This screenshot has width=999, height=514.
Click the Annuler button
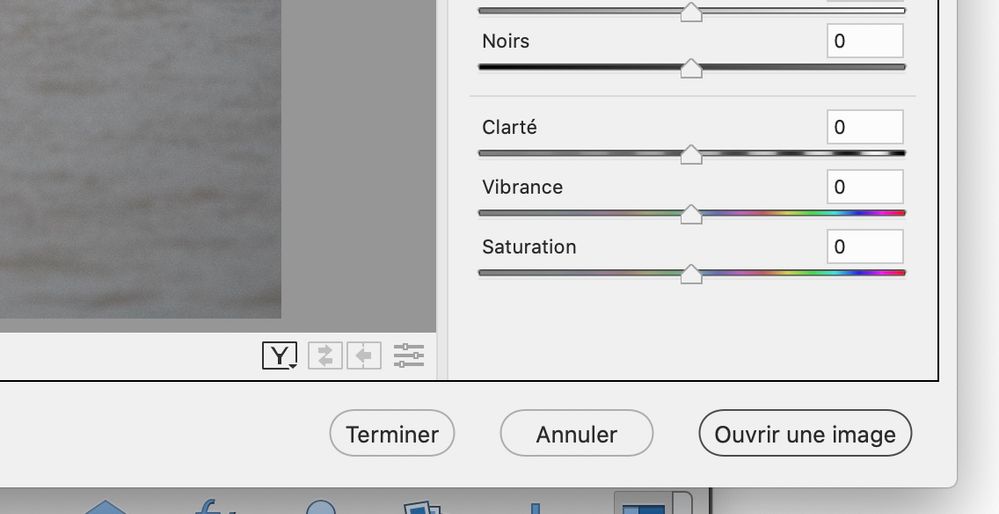click(577, 433)
